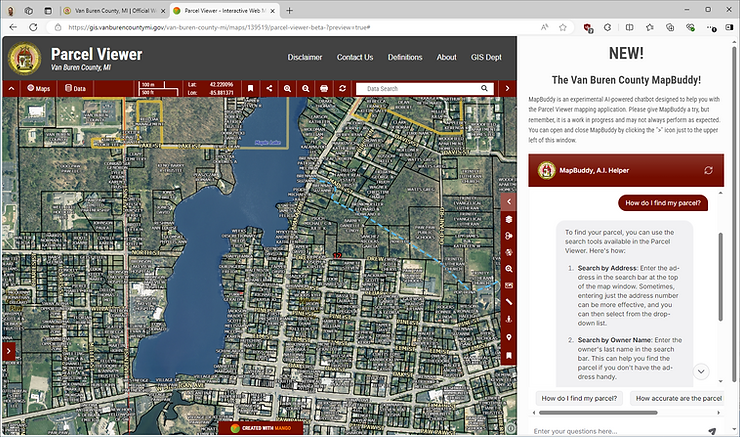Click the Van Buren County seal logo

25,59
